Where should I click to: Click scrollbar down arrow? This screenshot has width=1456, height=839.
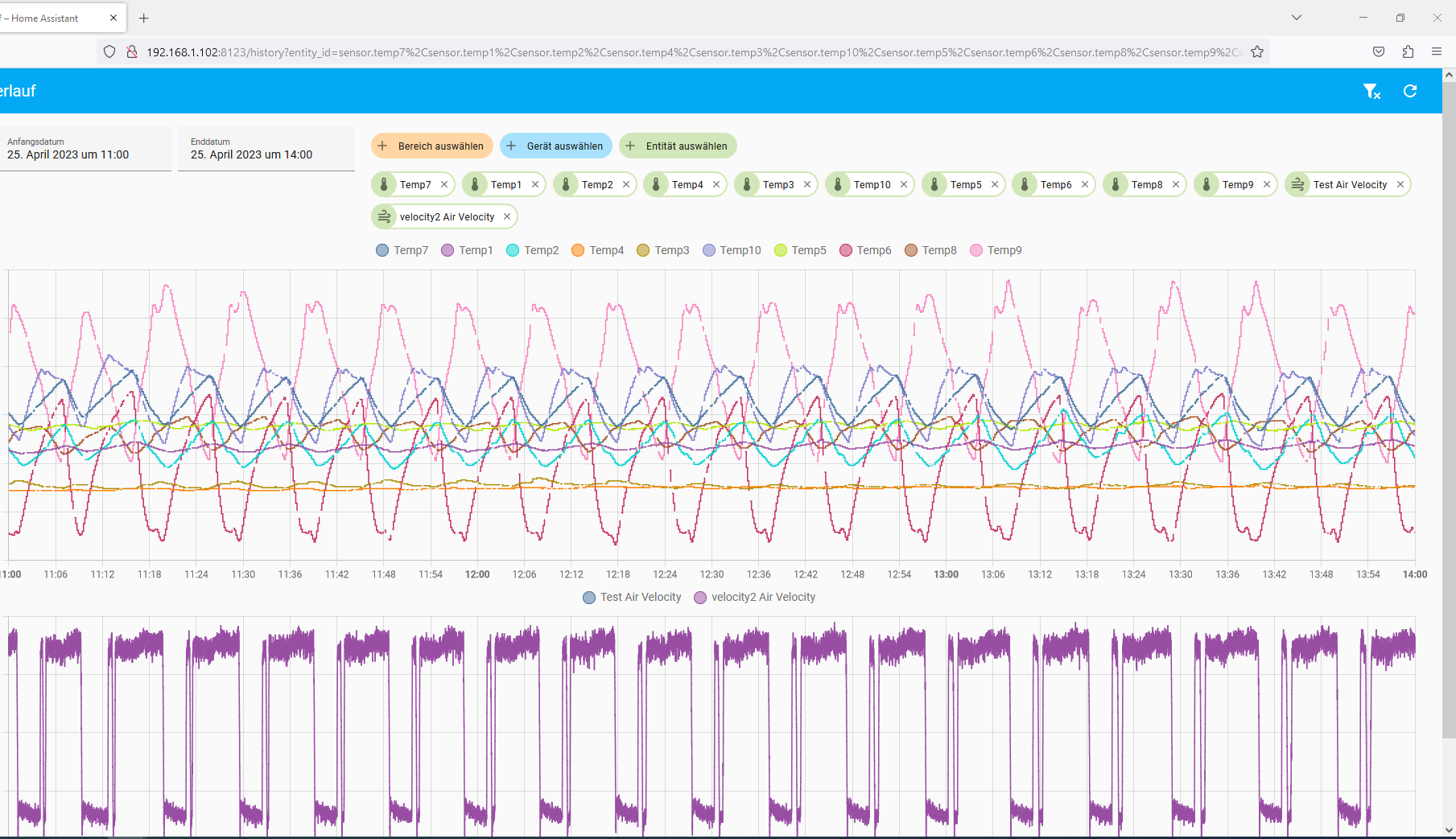[x=1449, y=829]
